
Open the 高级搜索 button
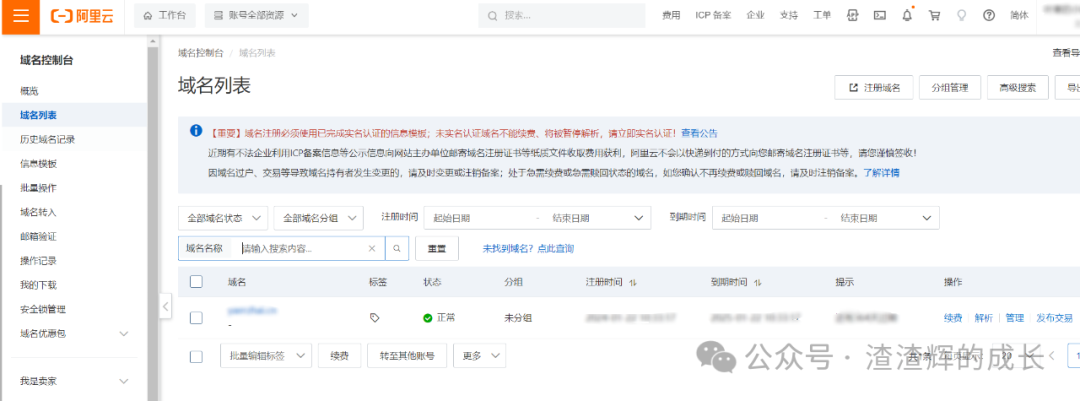(1017, 88)
